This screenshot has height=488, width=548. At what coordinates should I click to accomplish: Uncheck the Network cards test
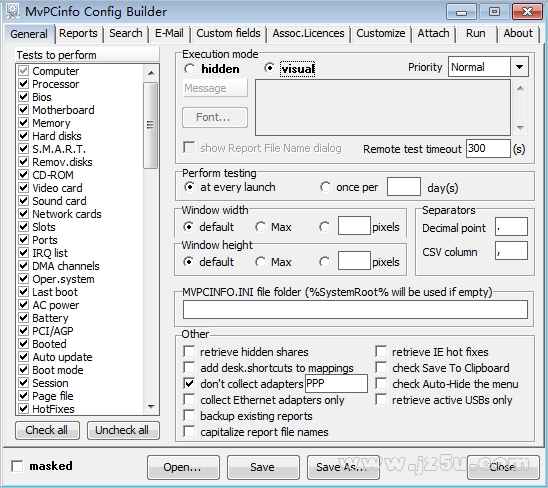[23, 214]
